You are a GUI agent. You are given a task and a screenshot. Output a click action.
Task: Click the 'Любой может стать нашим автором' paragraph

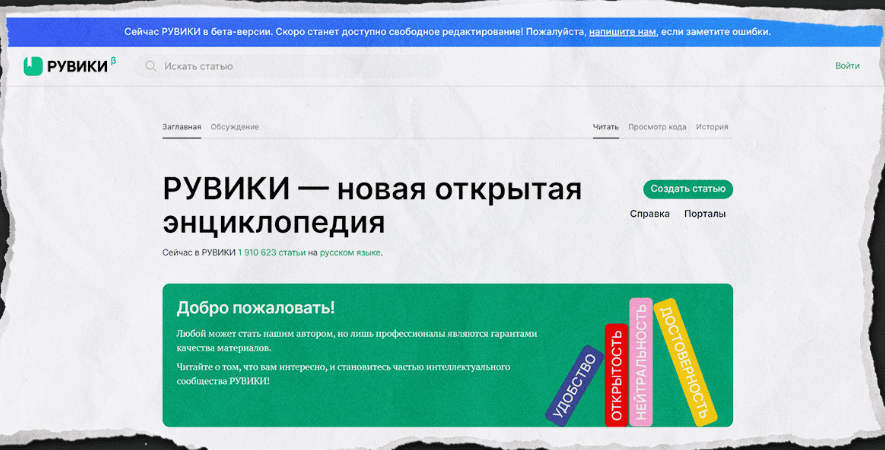coord(356,340)
